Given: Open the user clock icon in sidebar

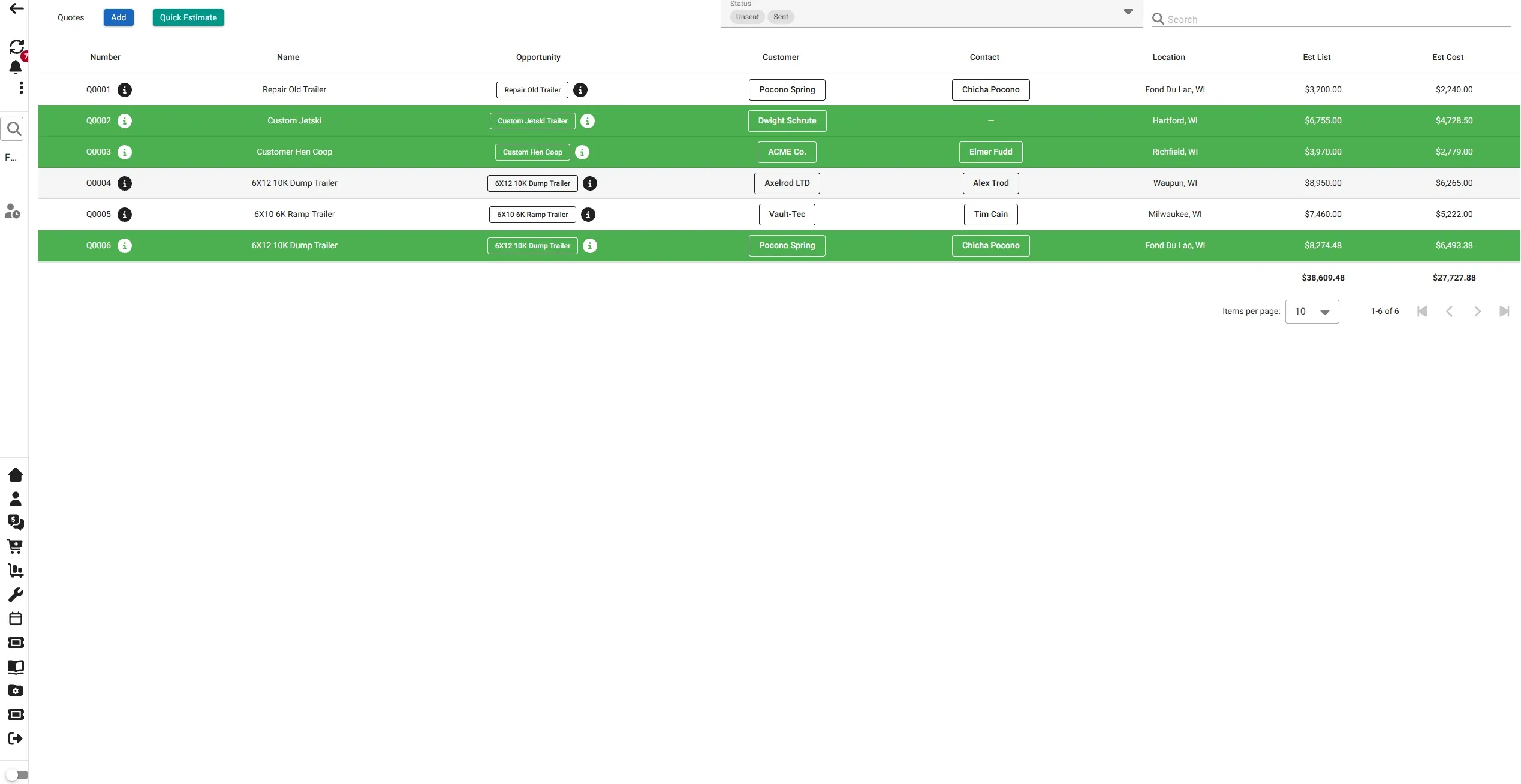Looking at the screenshot, I should click(13, 211).
